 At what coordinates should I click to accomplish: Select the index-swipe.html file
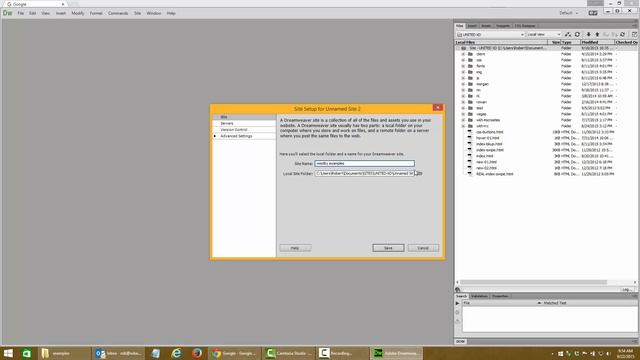(x=490, y=150)
